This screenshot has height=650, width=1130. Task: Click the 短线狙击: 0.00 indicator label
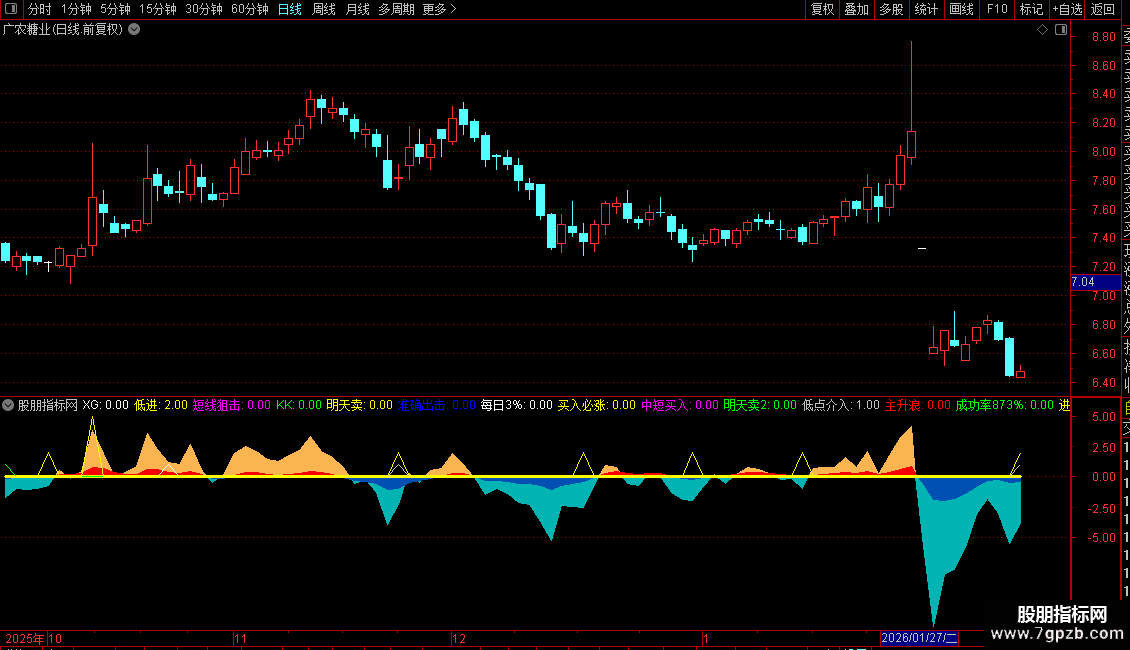tap(231, 405)
